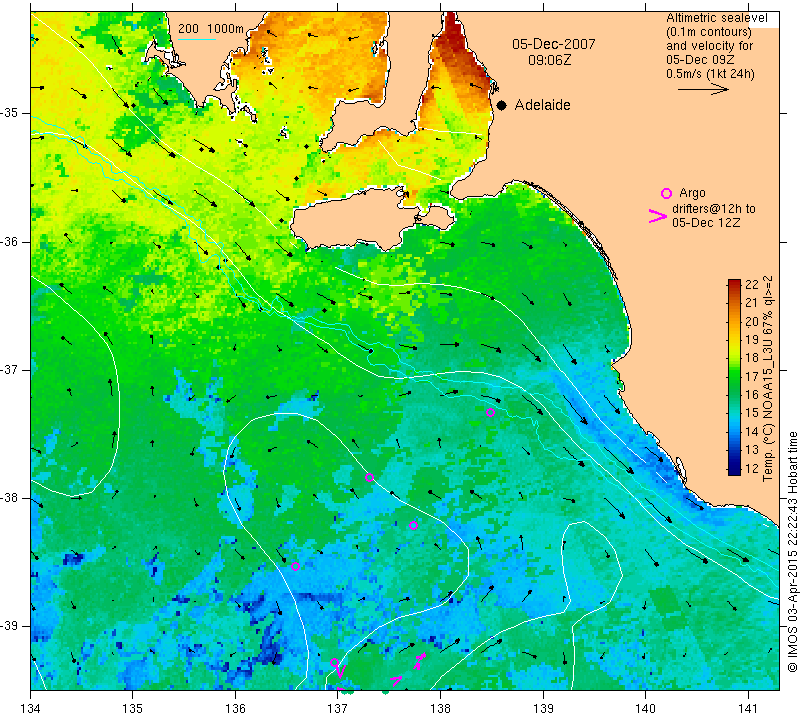Click the longitude axis label '134'
The image size is (800, 720).
[x=31, y=708]
